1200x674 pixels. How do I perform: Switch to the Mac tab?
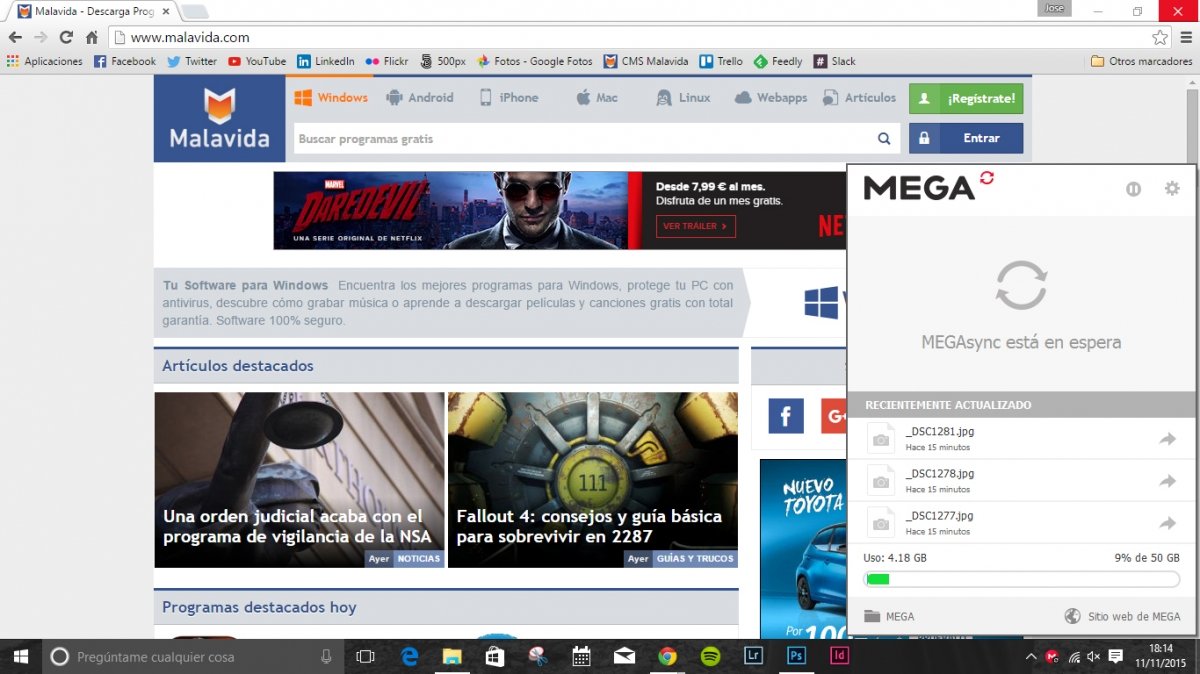pos(597,98)
